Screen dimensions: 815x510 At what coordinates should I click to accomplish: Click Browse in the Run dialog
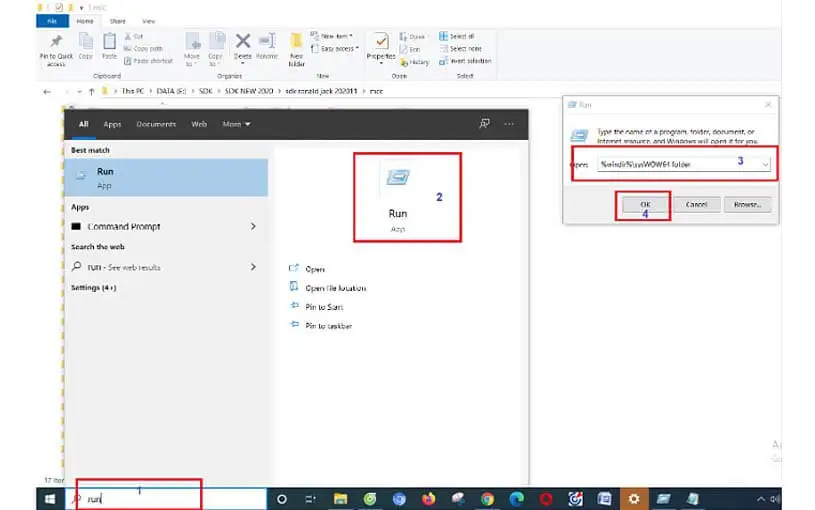tap(747, 205)
